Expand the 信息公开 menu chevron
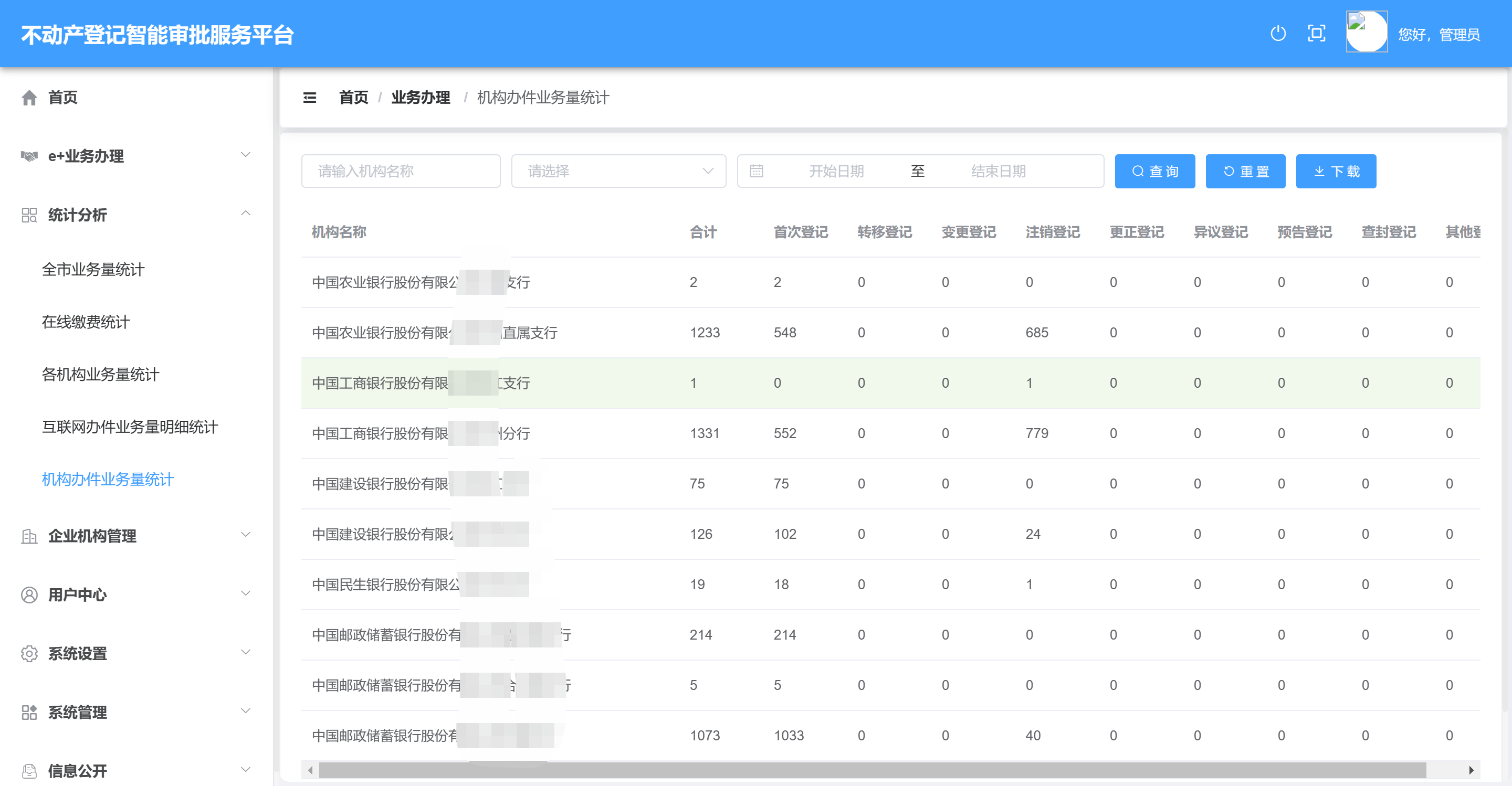 coord(246,769)
